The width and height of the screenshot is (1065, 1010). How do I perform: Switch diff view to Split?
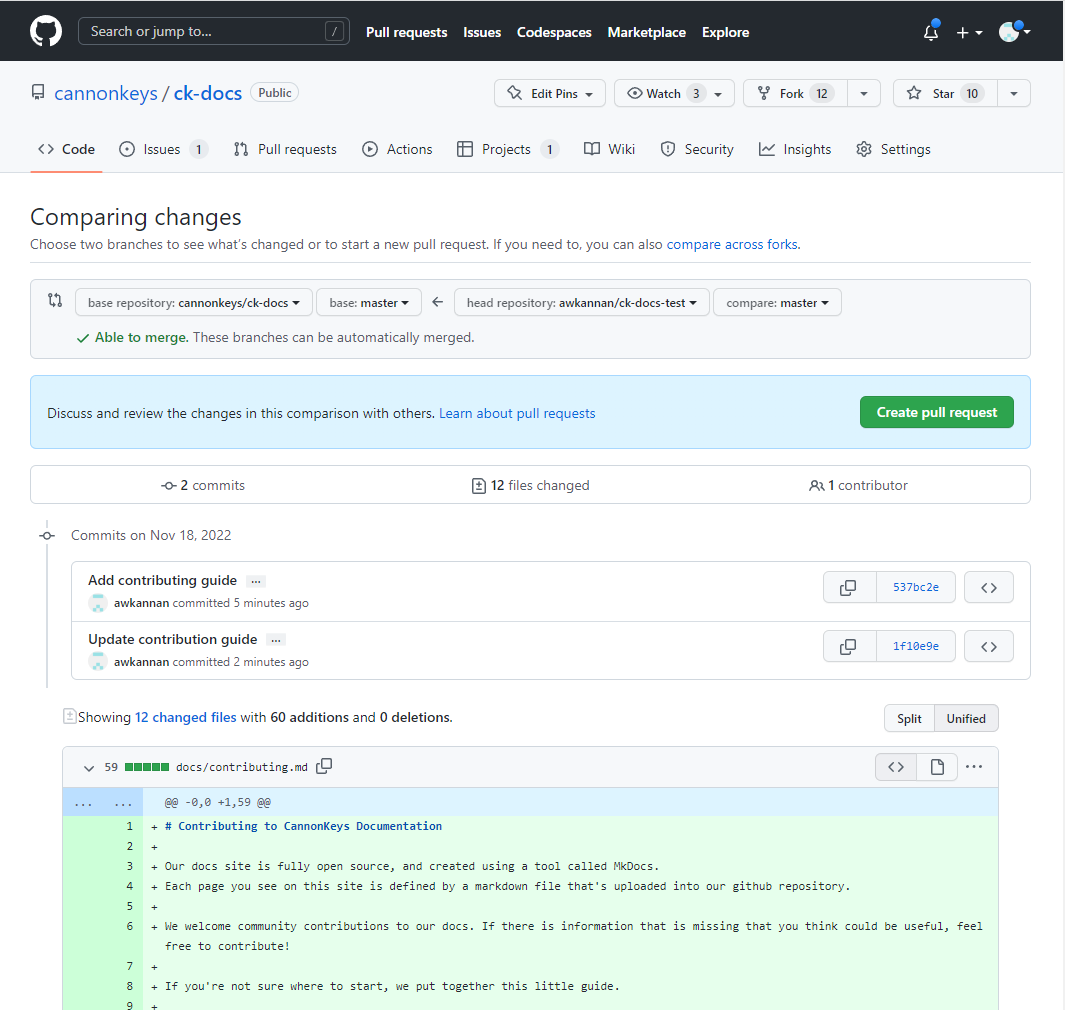pyautogui.click(x=909, y=718)
